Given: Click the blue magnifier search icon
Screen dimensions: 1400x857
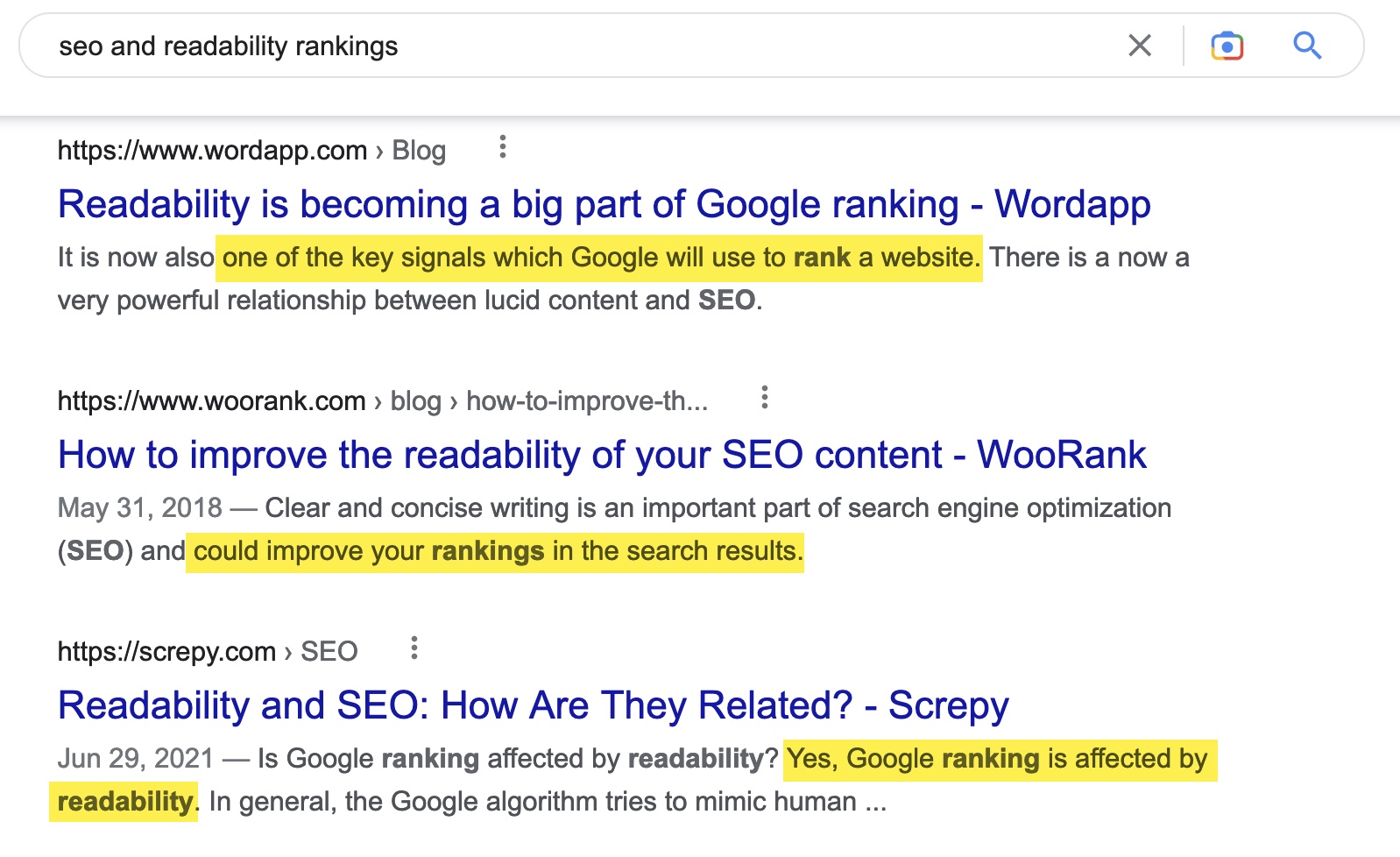Looking at the screenshot, I should (x=1307, y=46).
